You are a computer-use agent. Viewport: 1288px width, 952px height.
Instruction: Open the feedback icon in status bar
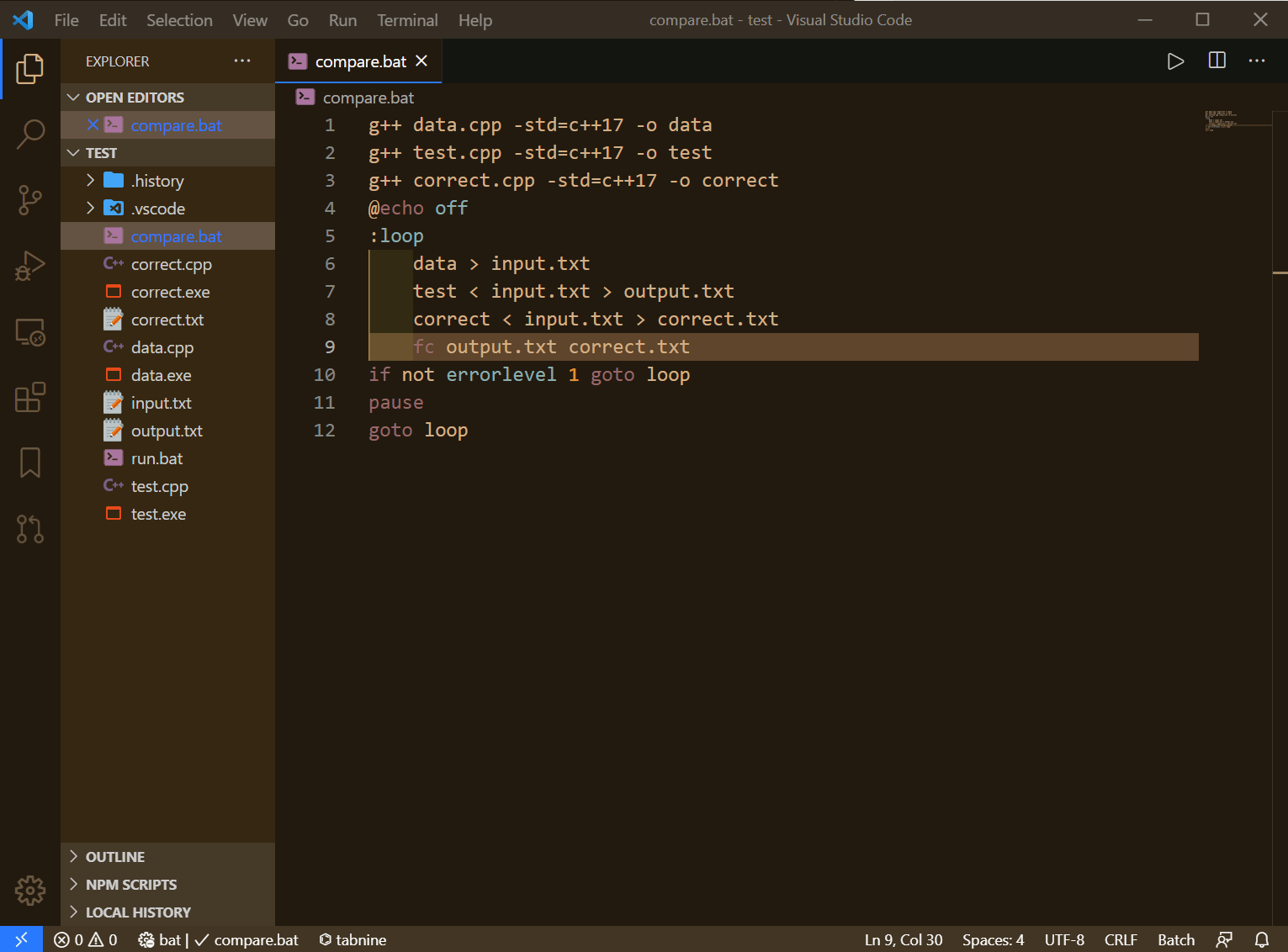coord(1224,939)
